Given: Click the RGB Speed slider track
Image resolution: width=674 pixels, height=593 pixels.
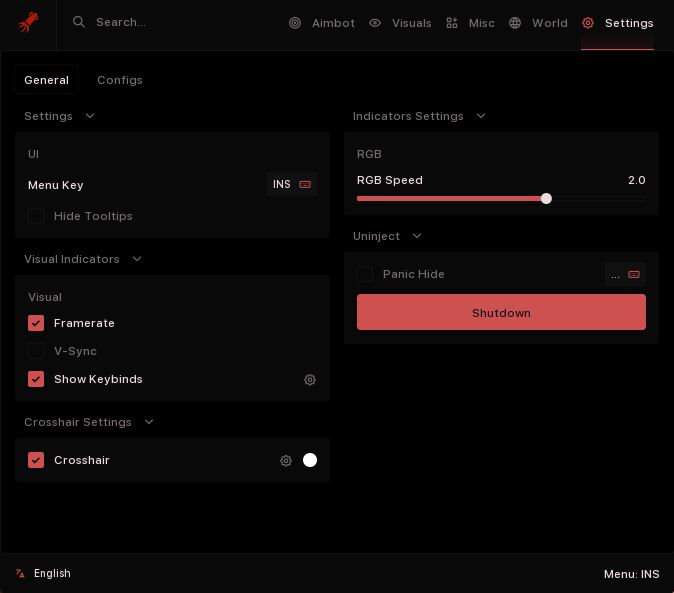Looking at the screenshot, I should [x=501, y=199].
